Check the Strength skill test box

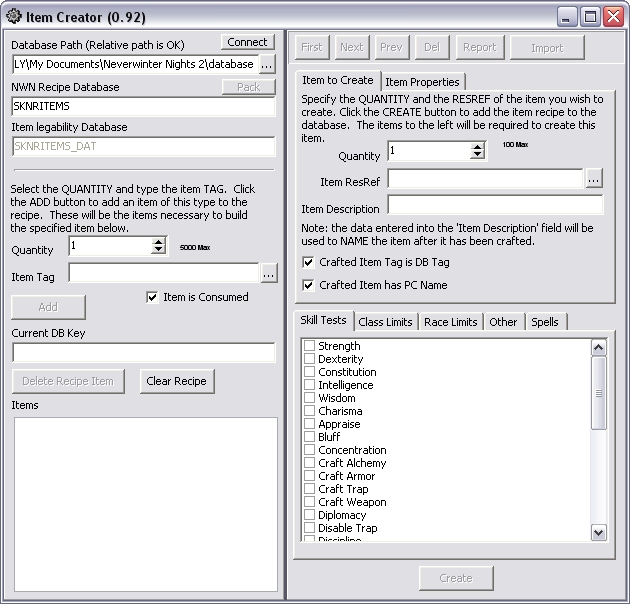click(x=310, y=346)
